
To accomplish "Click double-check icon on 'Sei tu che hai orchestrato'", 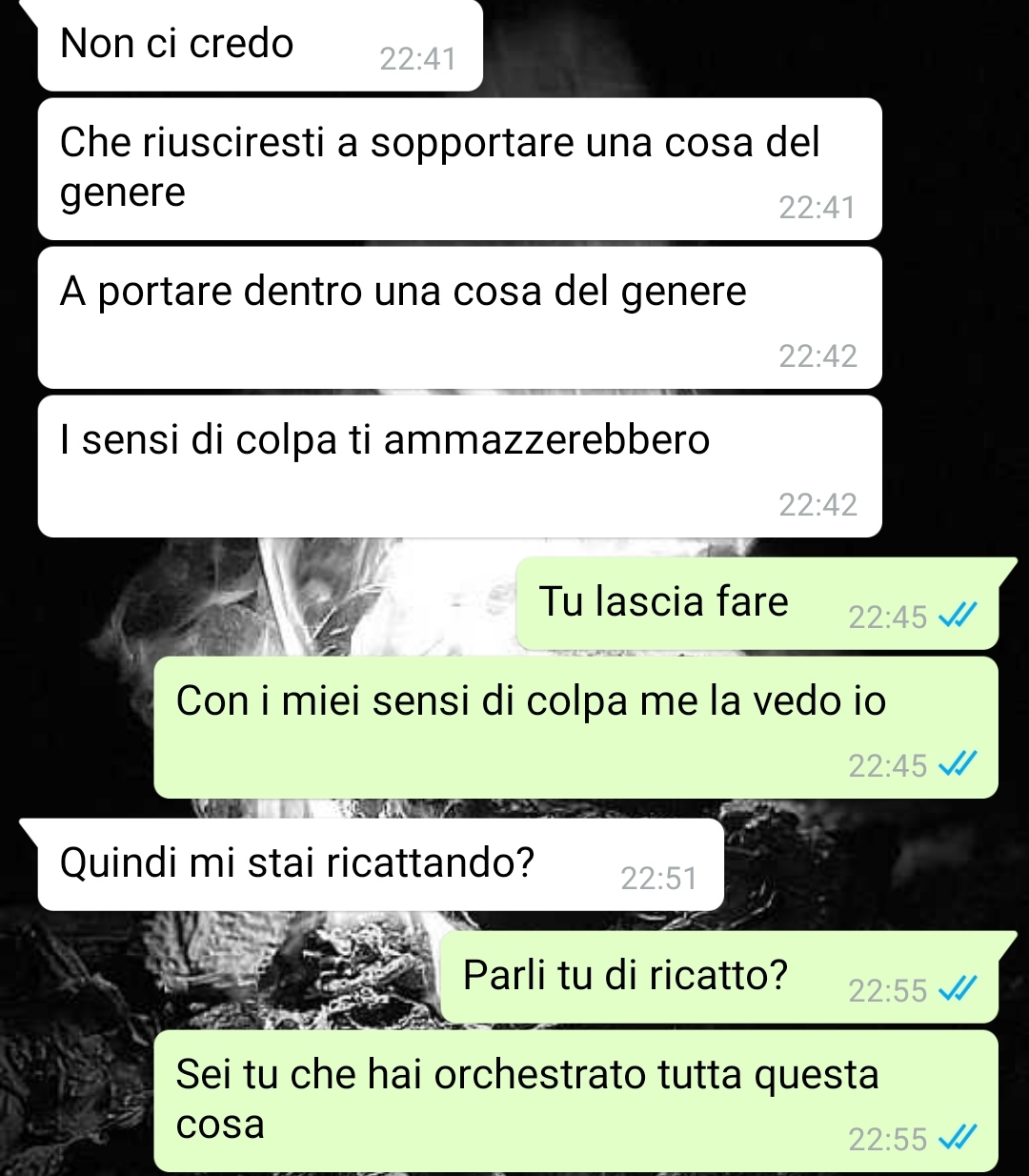I will point(957,1139).
